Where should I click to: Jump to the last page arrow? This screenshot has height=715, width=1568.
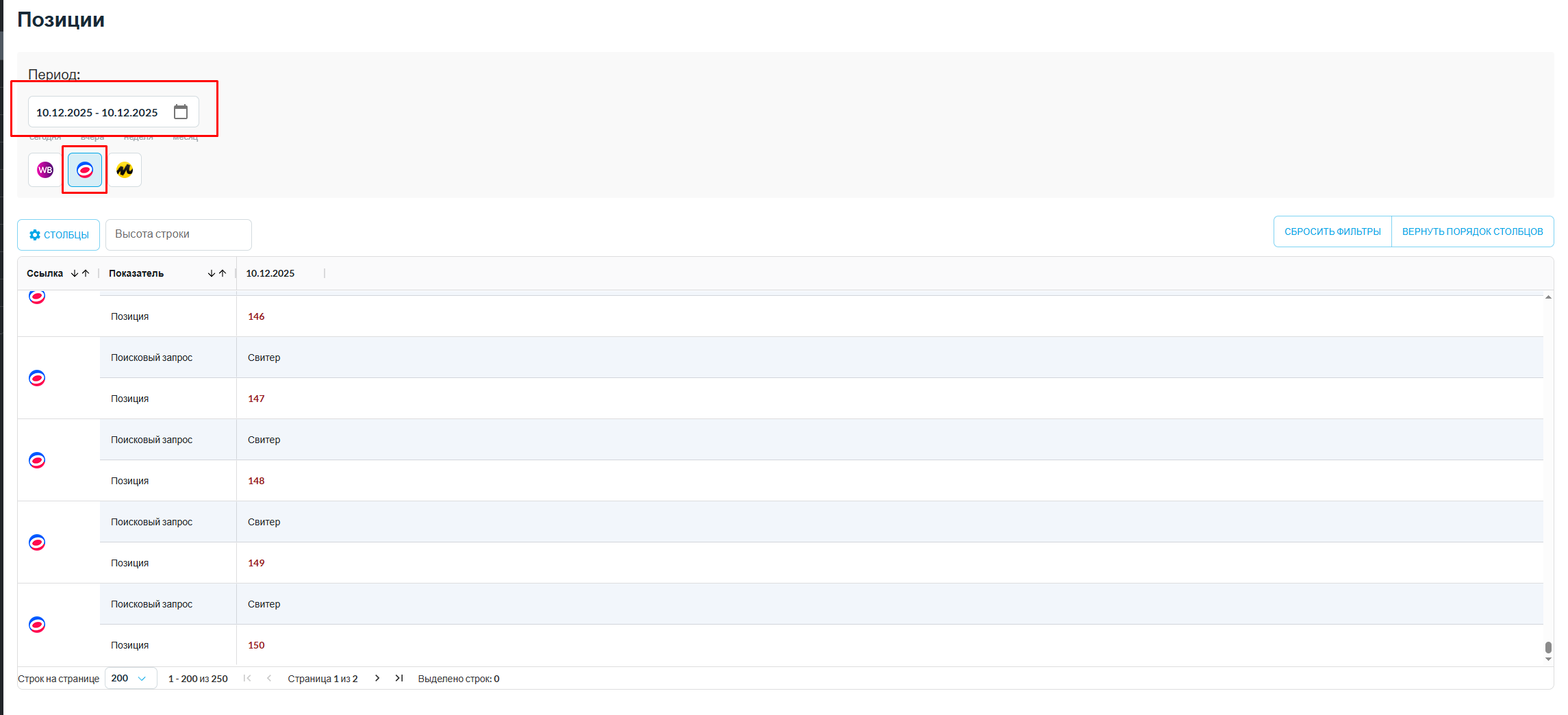(x=399, y=678)
